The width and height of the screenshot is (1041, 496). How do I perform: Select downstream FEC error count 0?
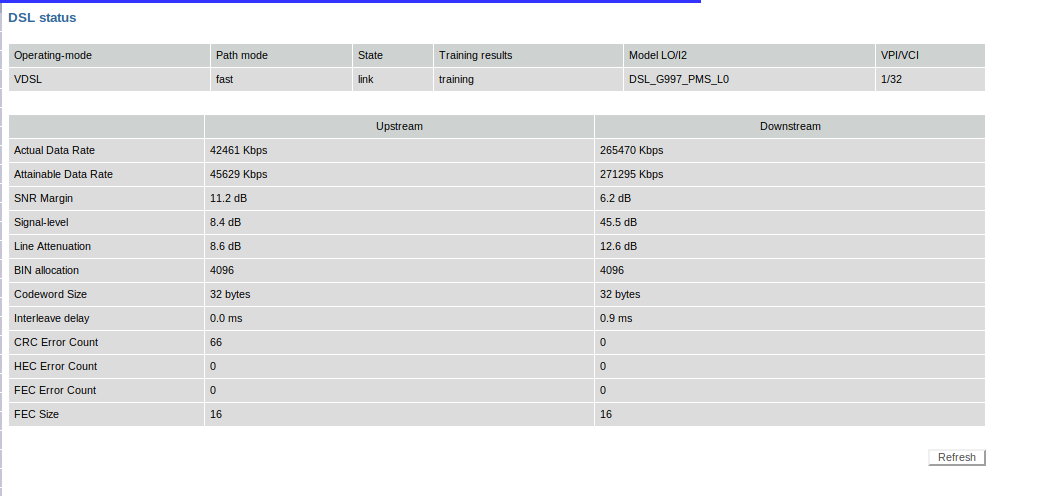[603, 389]
